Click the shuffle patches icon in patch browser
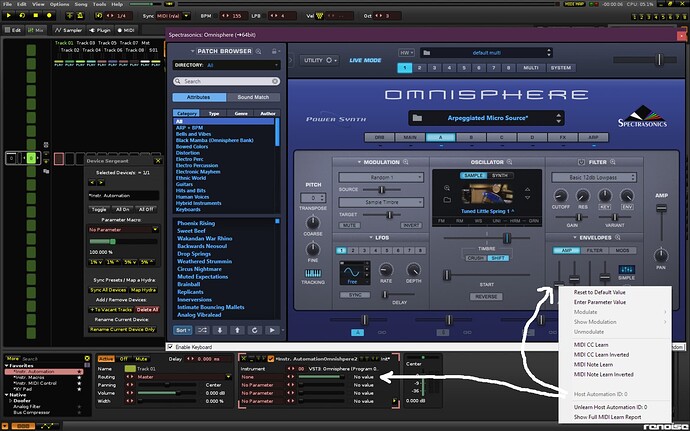 tap(202, 330)
